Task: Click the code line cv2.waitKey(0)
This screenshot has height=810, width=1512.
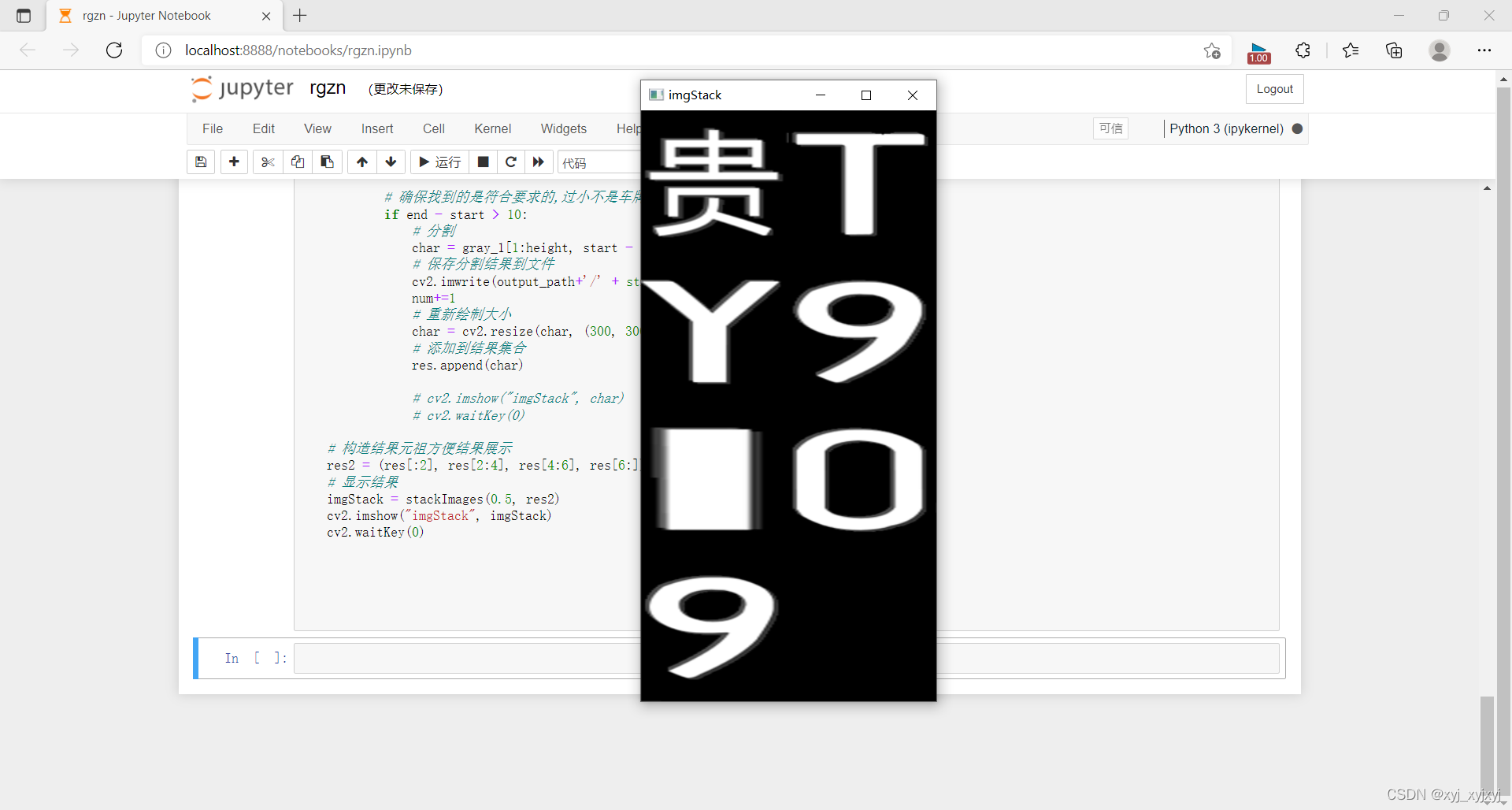Action: [x=376, y=533]
